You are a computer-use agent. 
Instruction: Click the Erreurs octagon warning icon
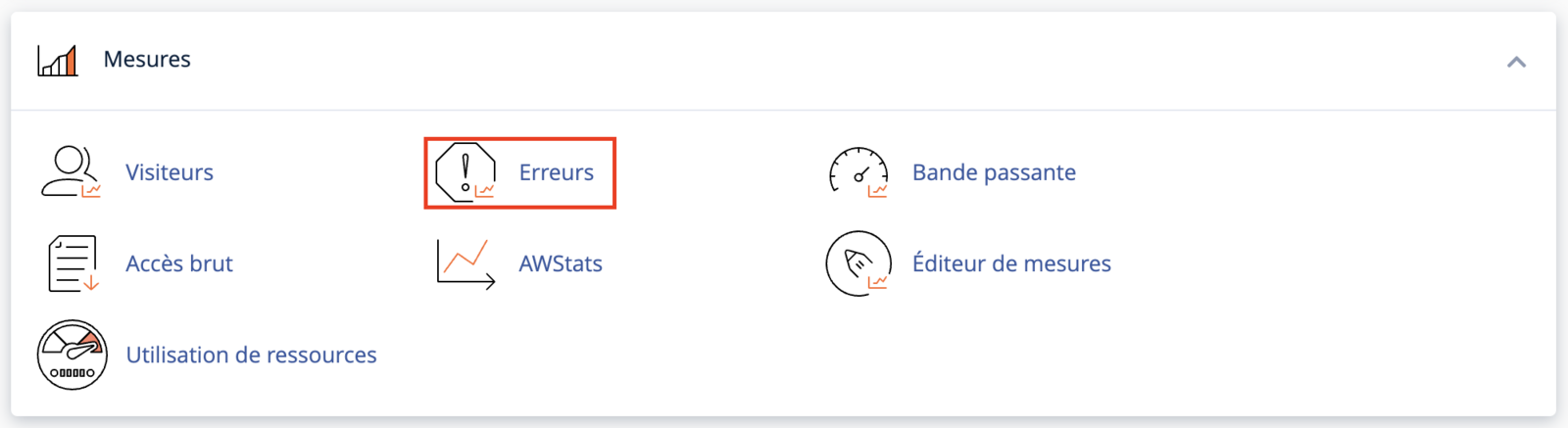tap(465, 172)
